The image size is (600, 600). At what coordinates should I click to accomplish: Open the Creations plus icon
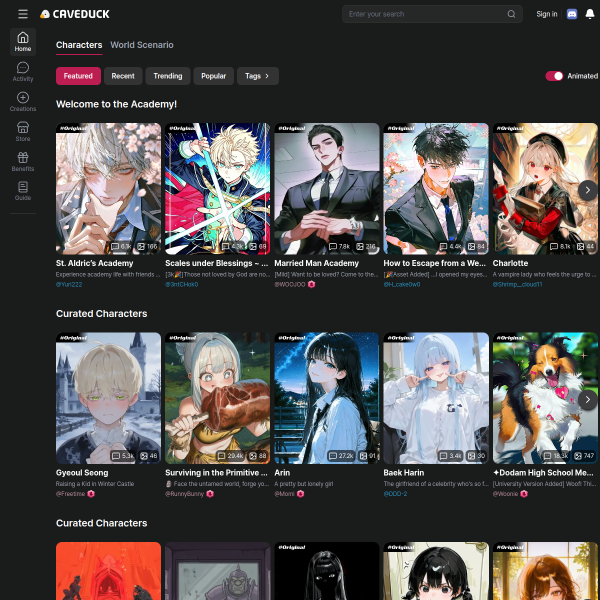[x=23, y=101]
